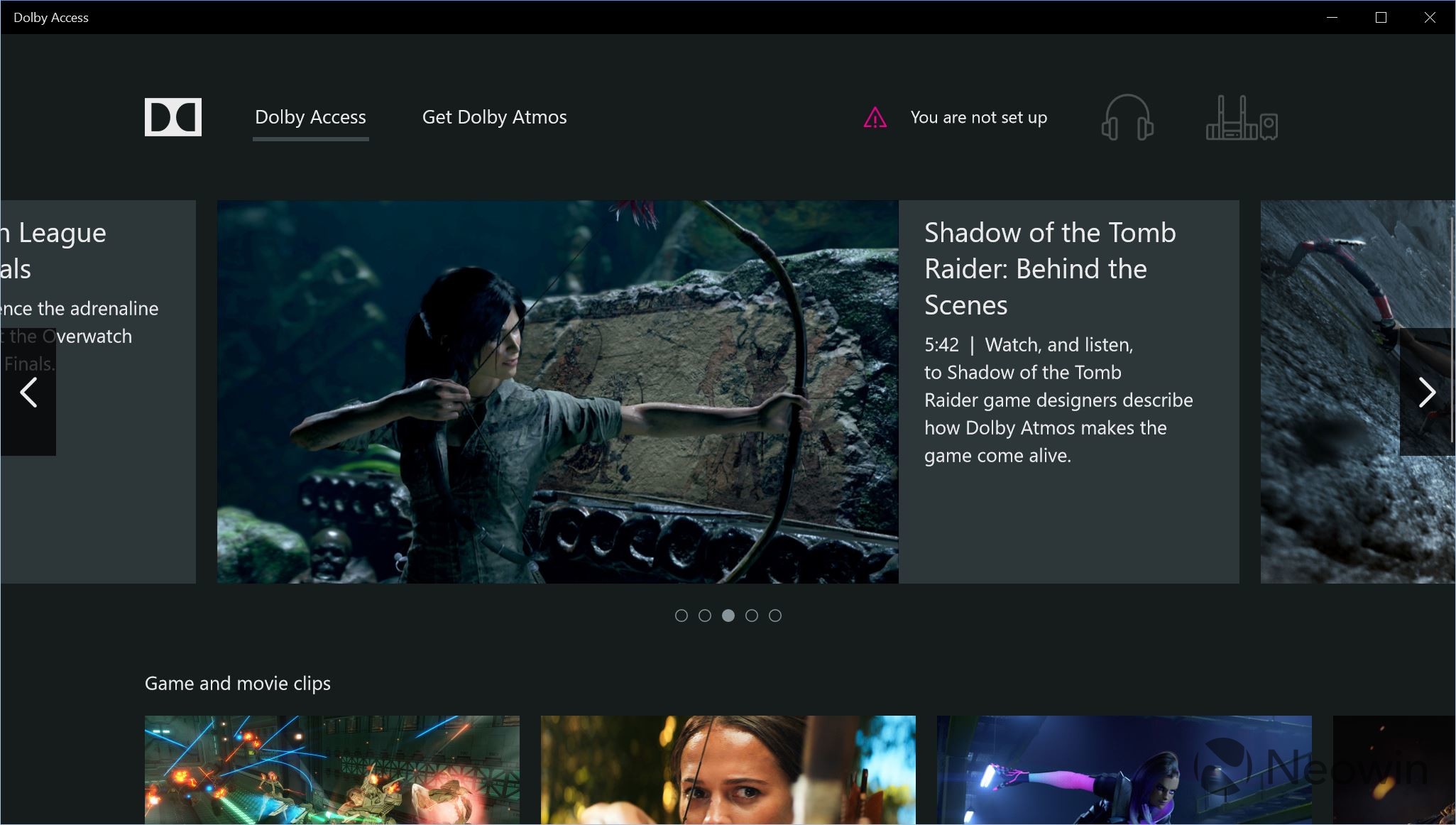Open the Get Dolby Atmos tab

tap(494, 117)
